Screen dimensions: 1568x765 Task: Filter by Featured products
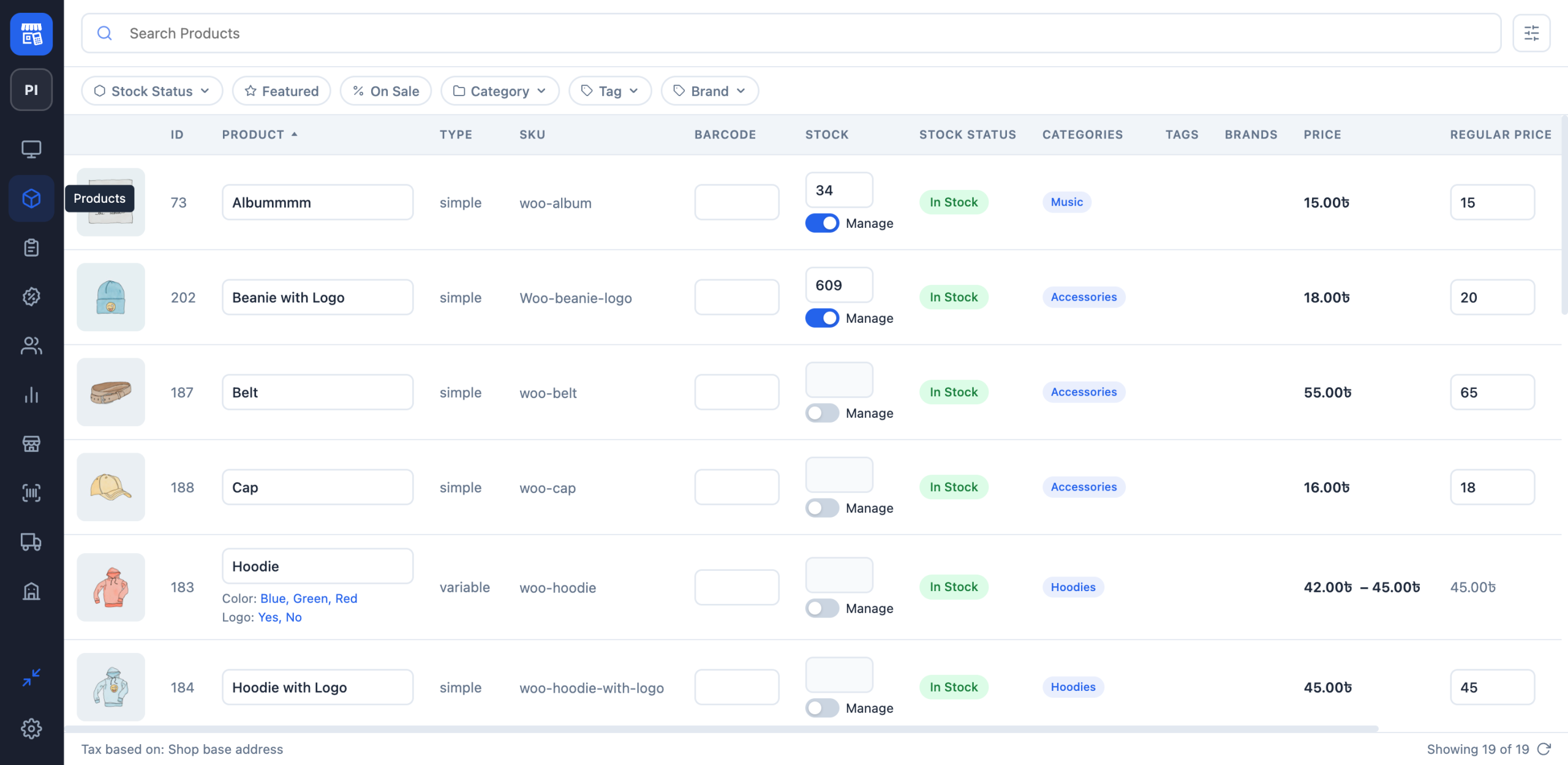282,91
